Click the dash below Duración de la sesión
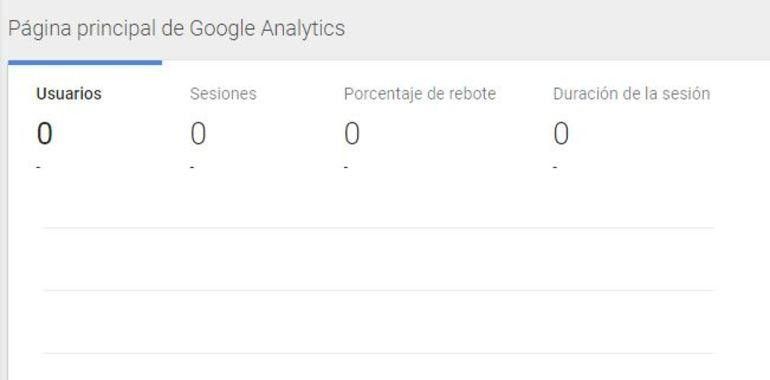 point(555,168)
